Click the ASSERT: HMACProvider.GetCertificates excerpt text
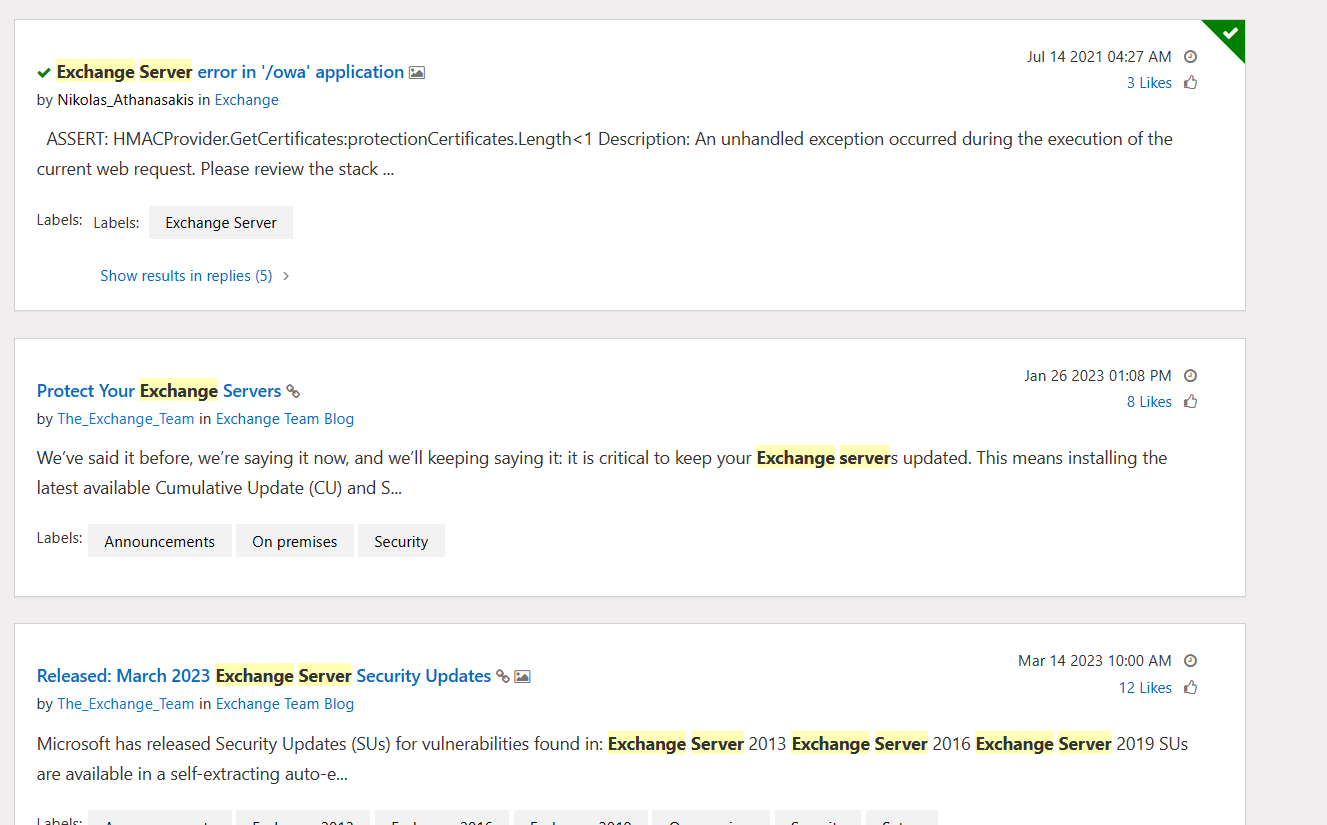The width and height of the screenshot is (1327, 825). coord(605,154)
